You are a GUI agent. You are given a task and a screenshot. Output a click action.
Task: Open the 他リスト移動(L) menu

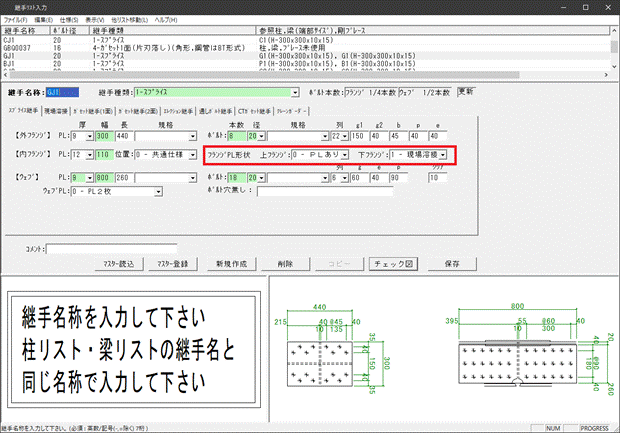click(x=129, y=20)
